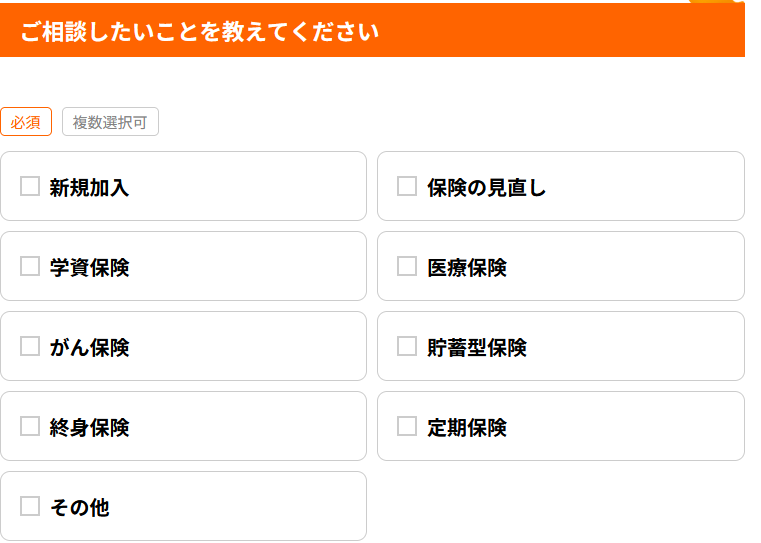Screen dimensions: 761x543
Task: Tick the 定期保険 checkbox square
Action: [x=407, y=426]
